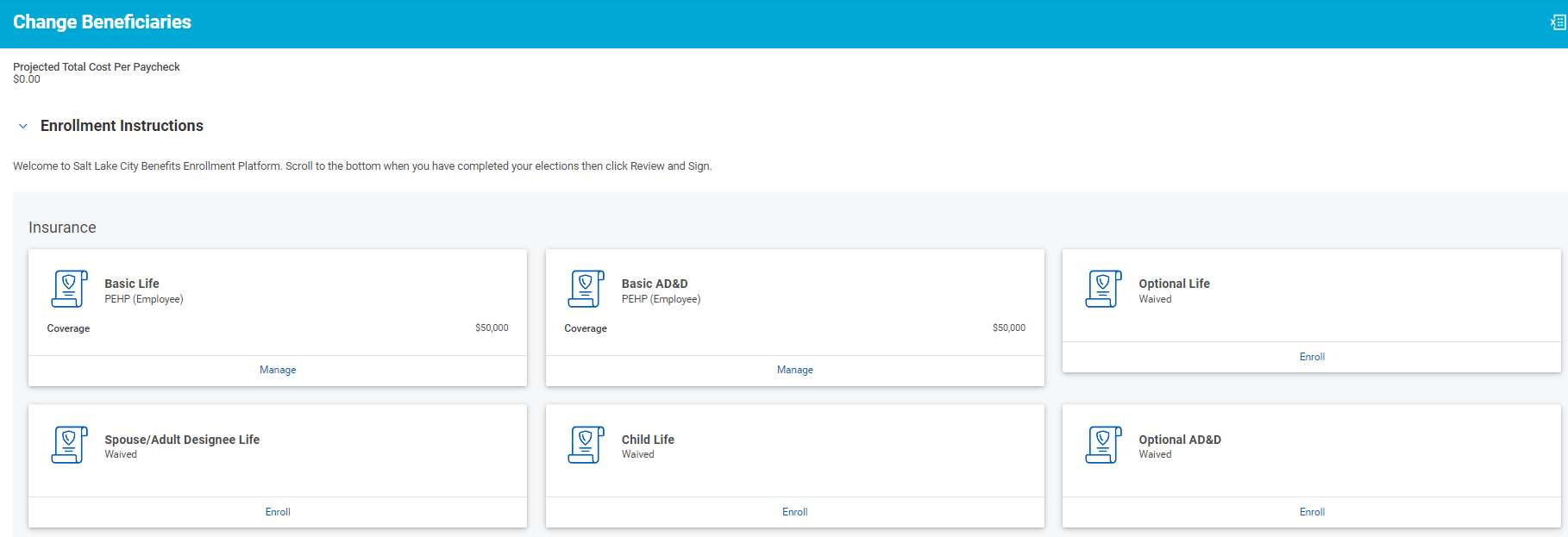Click the Optional AD&D insurance document icon

(1103, 445)
